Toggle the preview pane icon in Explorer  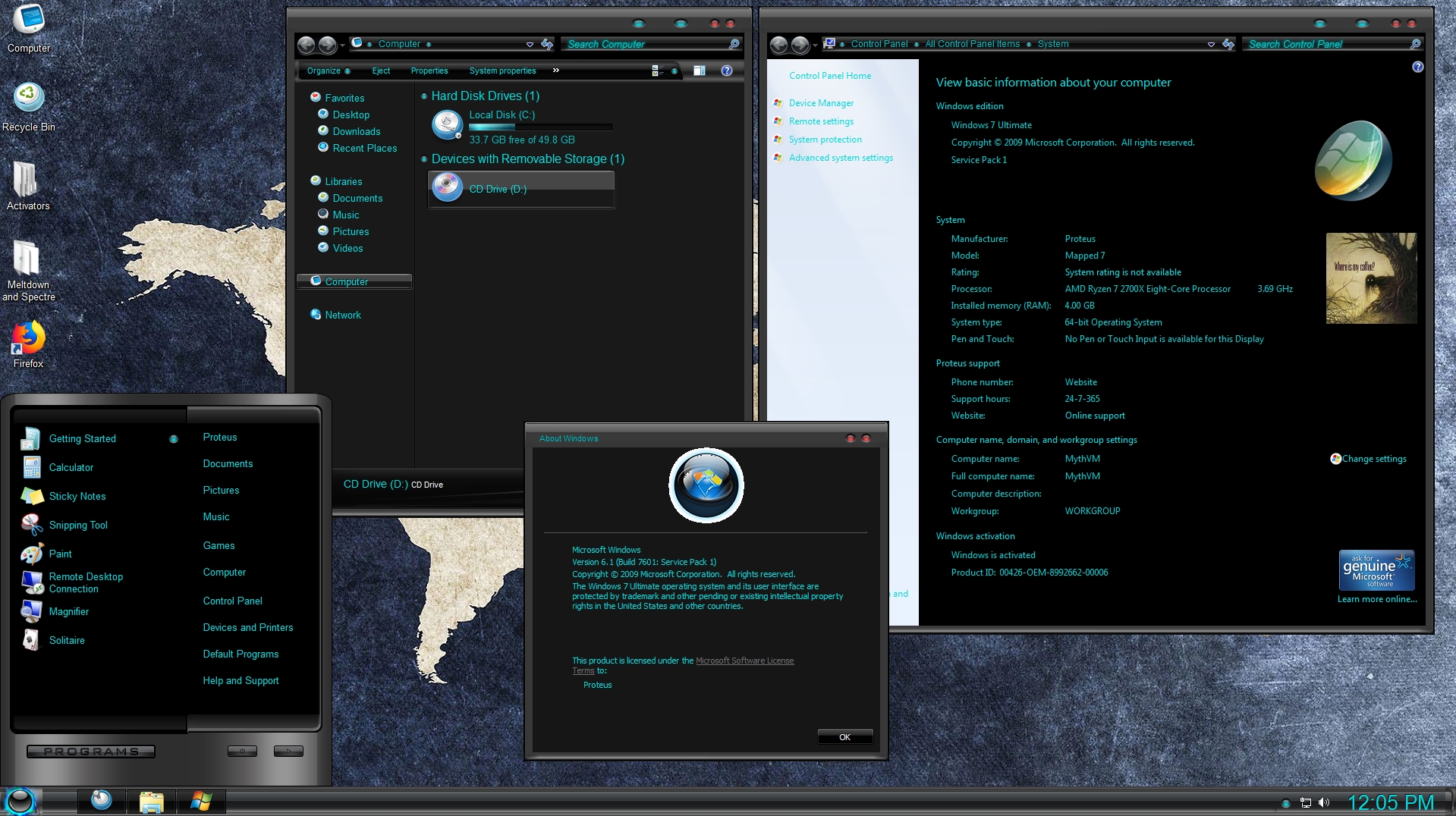click(x=700, y=71)
